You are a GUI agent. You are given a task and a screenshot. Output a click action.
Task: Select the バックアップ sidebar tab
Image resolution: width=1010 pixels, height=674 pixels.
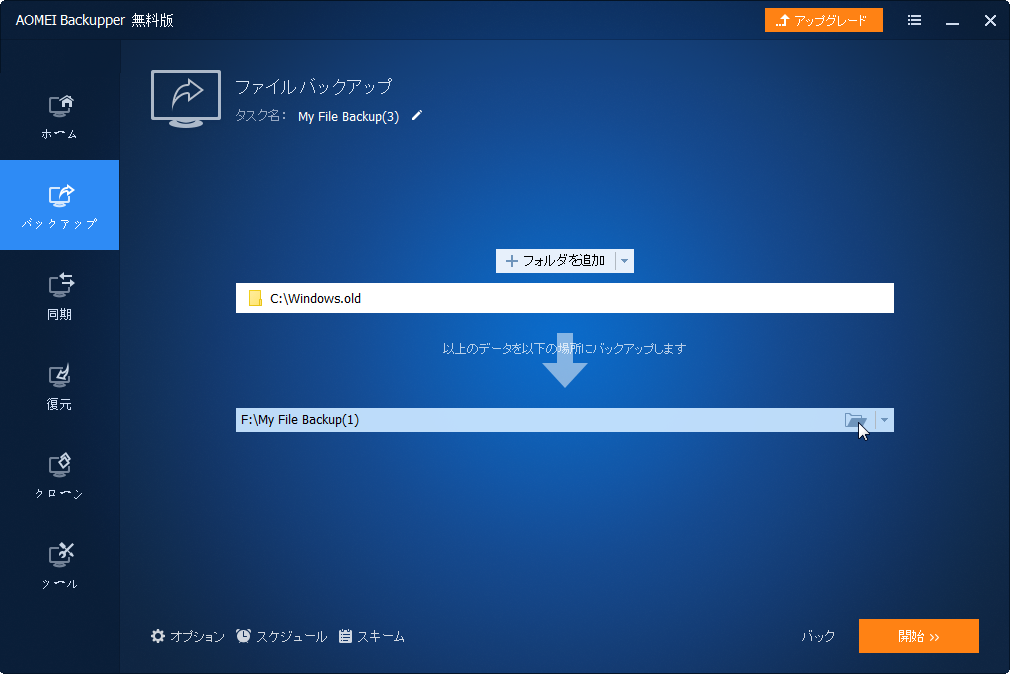pos(59,205)
